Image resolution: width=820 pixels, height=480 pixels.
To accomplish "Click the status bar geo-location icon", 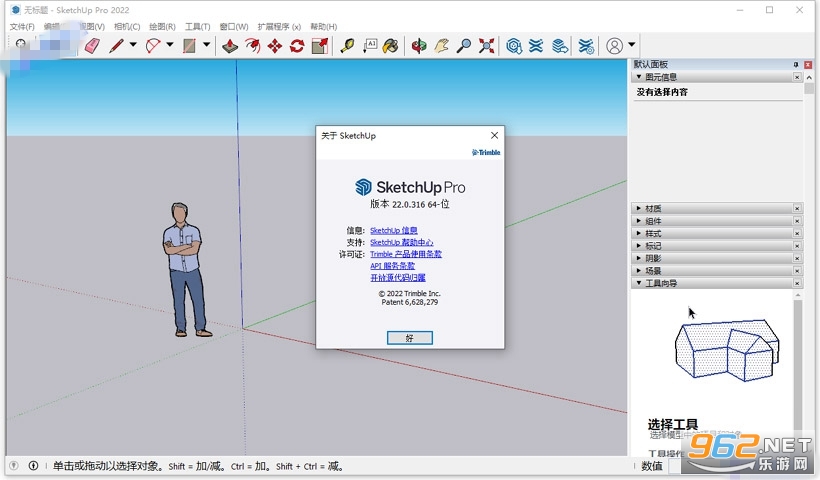I will (14, 465).
